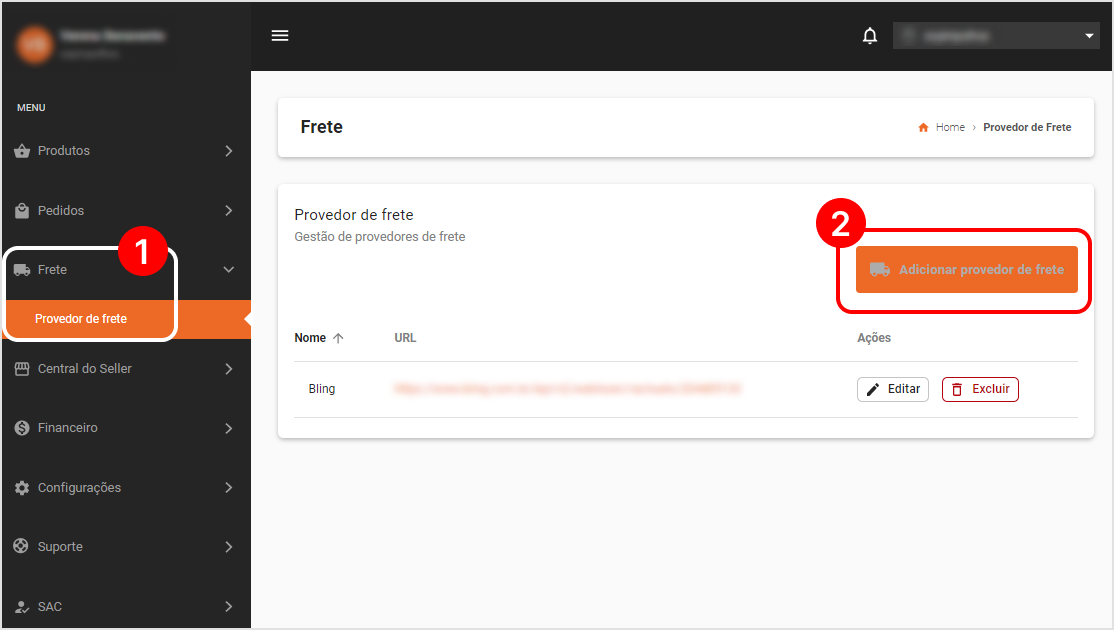Expand the Produtos menu chevron

tap(229, 151)
